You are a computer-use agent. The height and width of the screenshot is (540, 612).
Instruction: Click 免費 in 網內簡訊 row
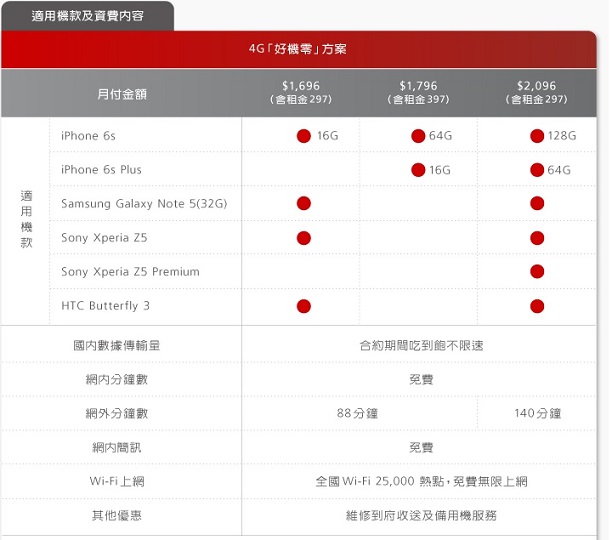(421, 448)
